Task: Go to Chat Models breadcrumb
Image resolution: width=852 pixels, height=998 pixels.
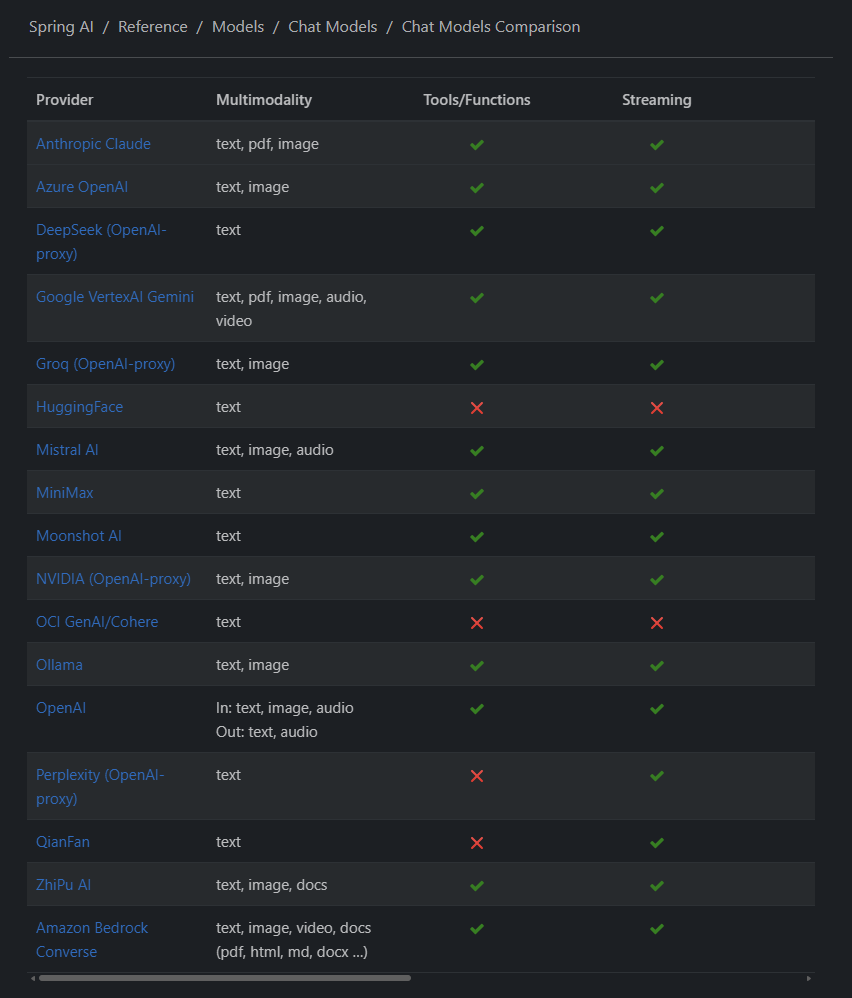Action: (333, 27)
